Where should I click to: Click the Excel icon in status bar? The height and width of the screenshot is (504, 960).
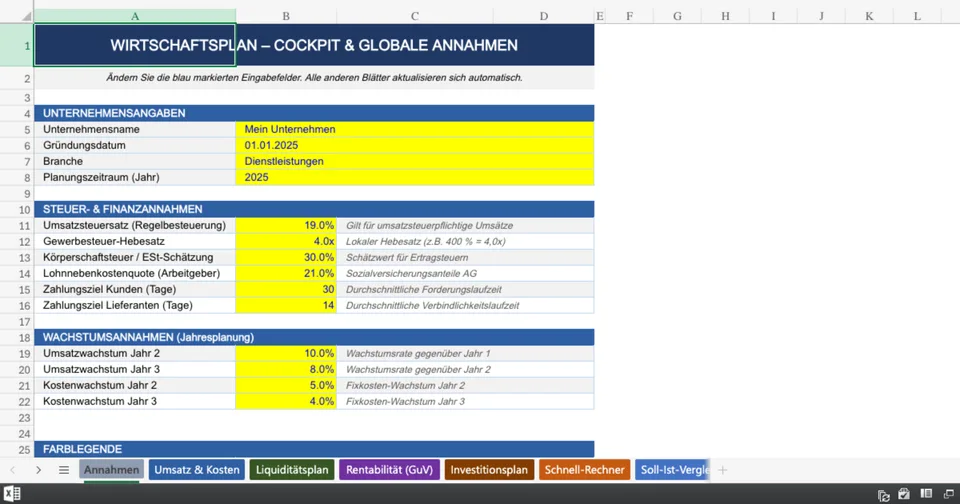tap(11, 494)
